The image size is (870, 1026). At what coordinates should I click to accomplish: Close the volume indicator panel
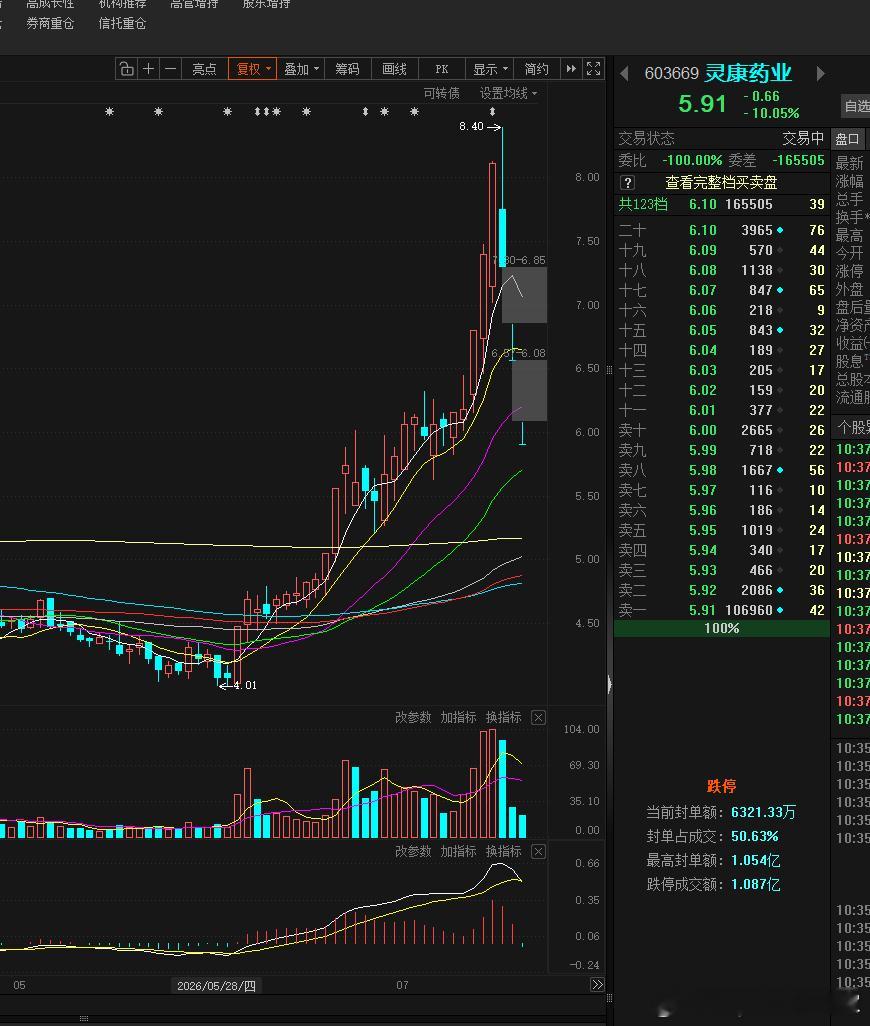[538, 718]
